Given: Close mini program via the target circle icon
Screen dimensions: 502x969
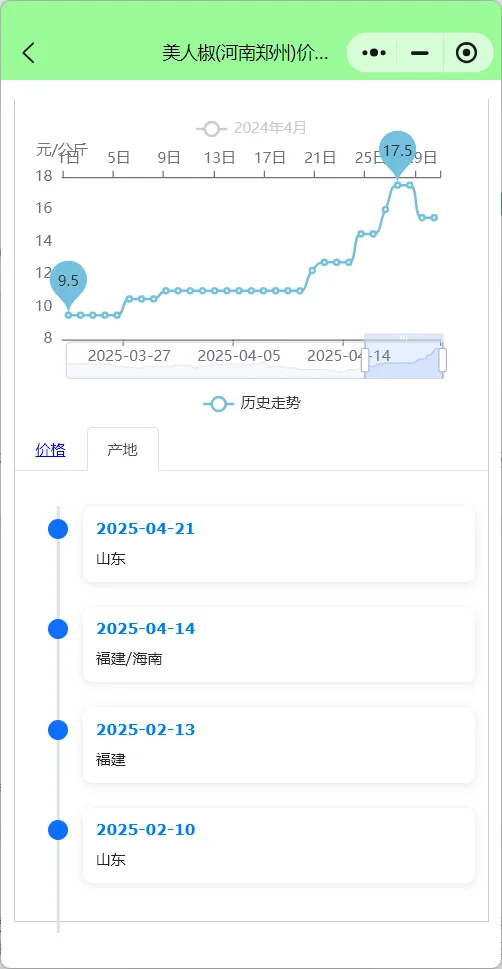Looking at the screenshot, I should [467, 53].
